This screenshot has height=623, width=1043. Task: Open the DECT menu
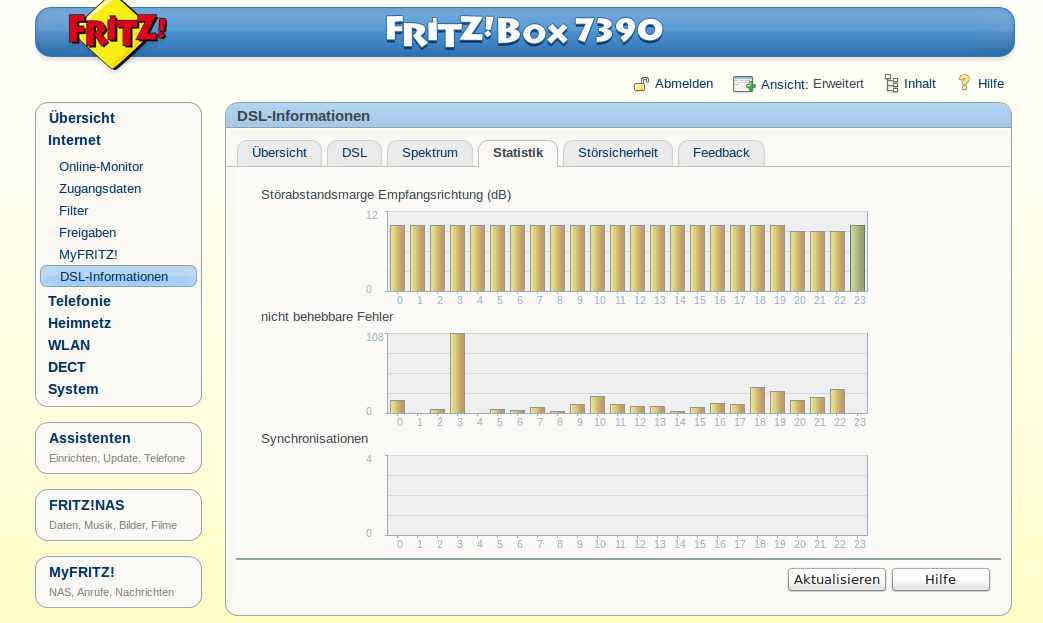[x=67, y=367]
